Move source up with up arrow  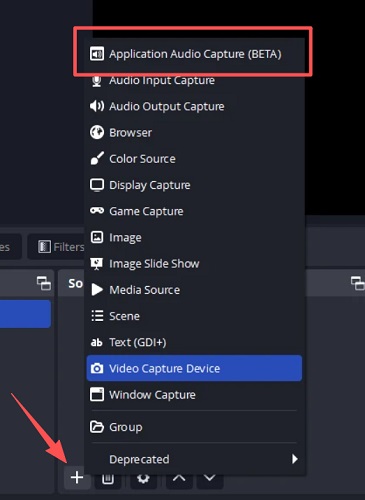click(179, 478)
